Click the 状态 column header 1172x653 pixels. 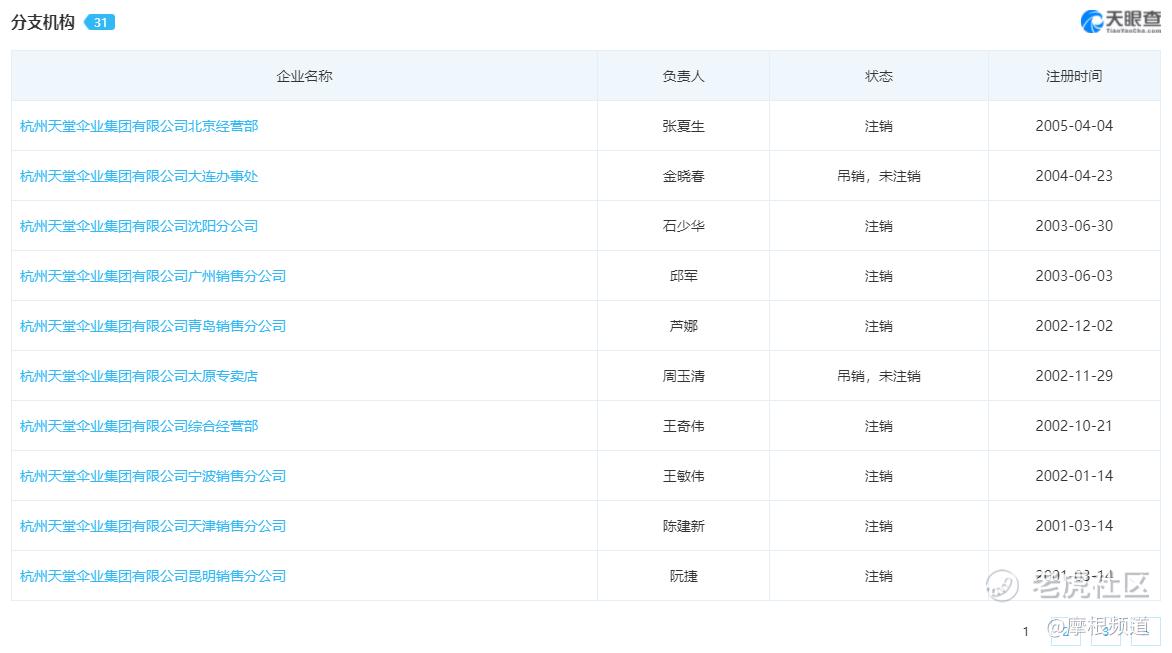878,75
